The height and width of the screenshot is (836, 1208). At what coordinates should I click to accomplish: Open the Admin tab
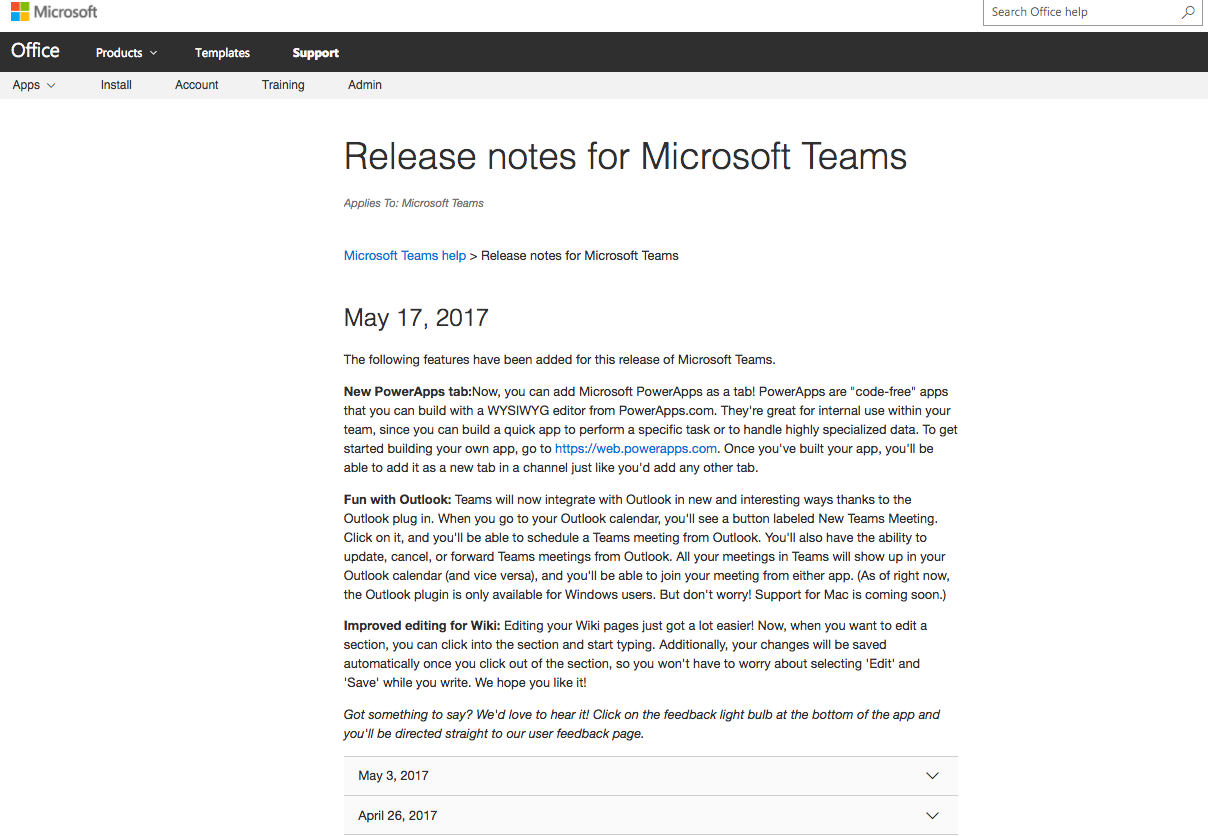click(x=365, y=85)
